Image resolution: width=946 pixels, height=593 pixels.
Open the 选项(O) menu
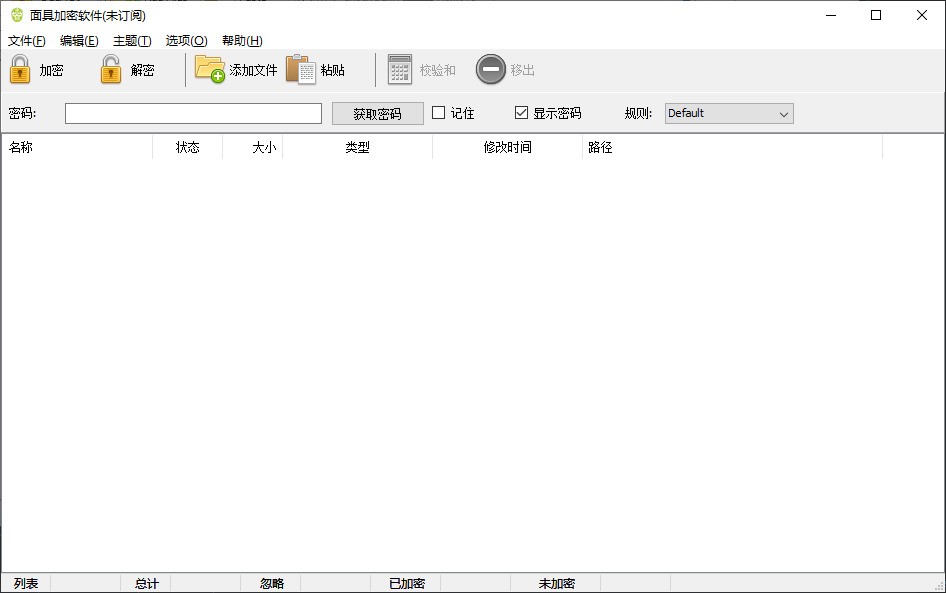(186, 41)
